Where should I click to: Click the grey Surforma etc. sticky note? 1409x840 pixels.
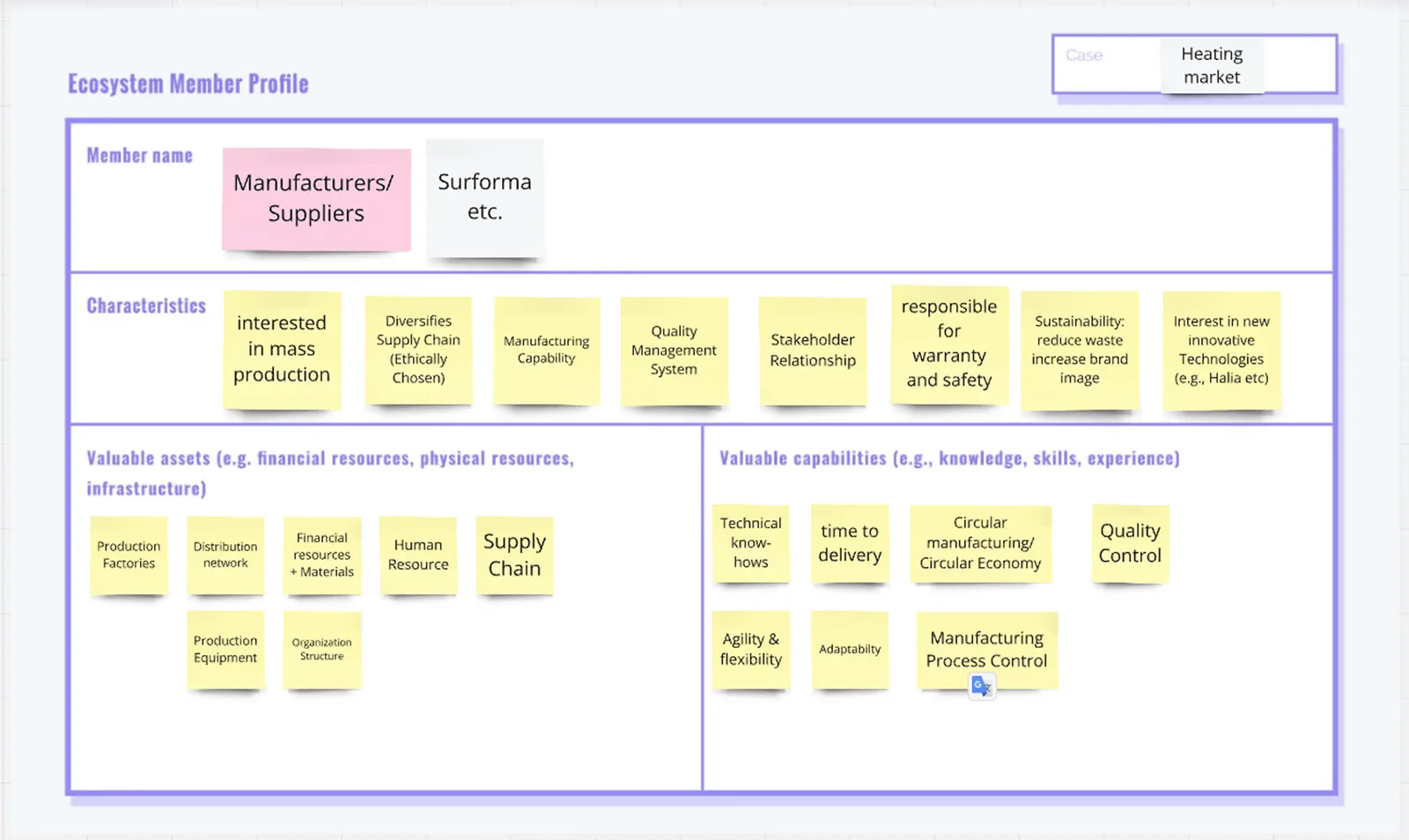[484, 196]
